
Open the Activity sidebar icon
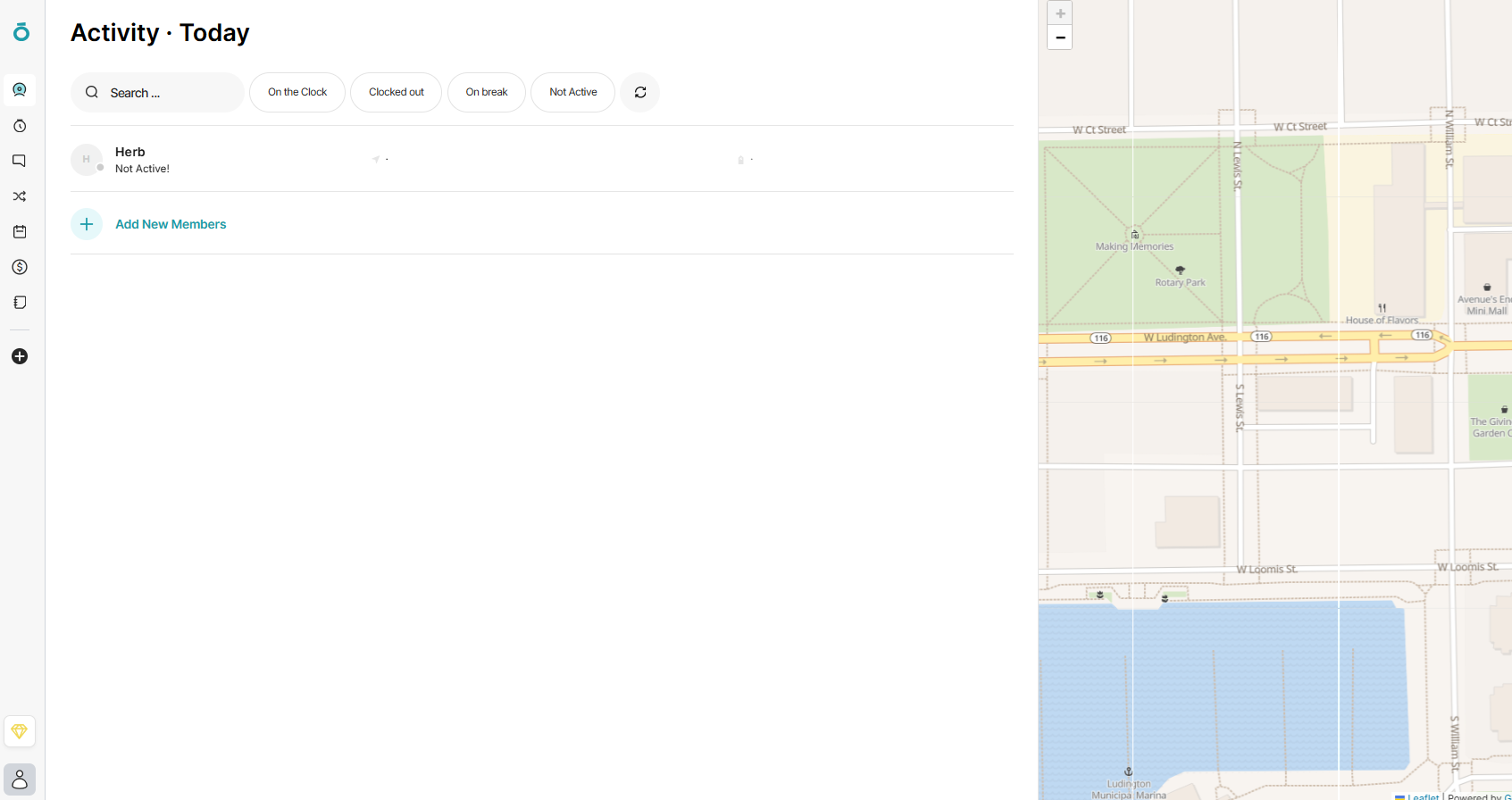pyautogui.click(x=20, y=89)
